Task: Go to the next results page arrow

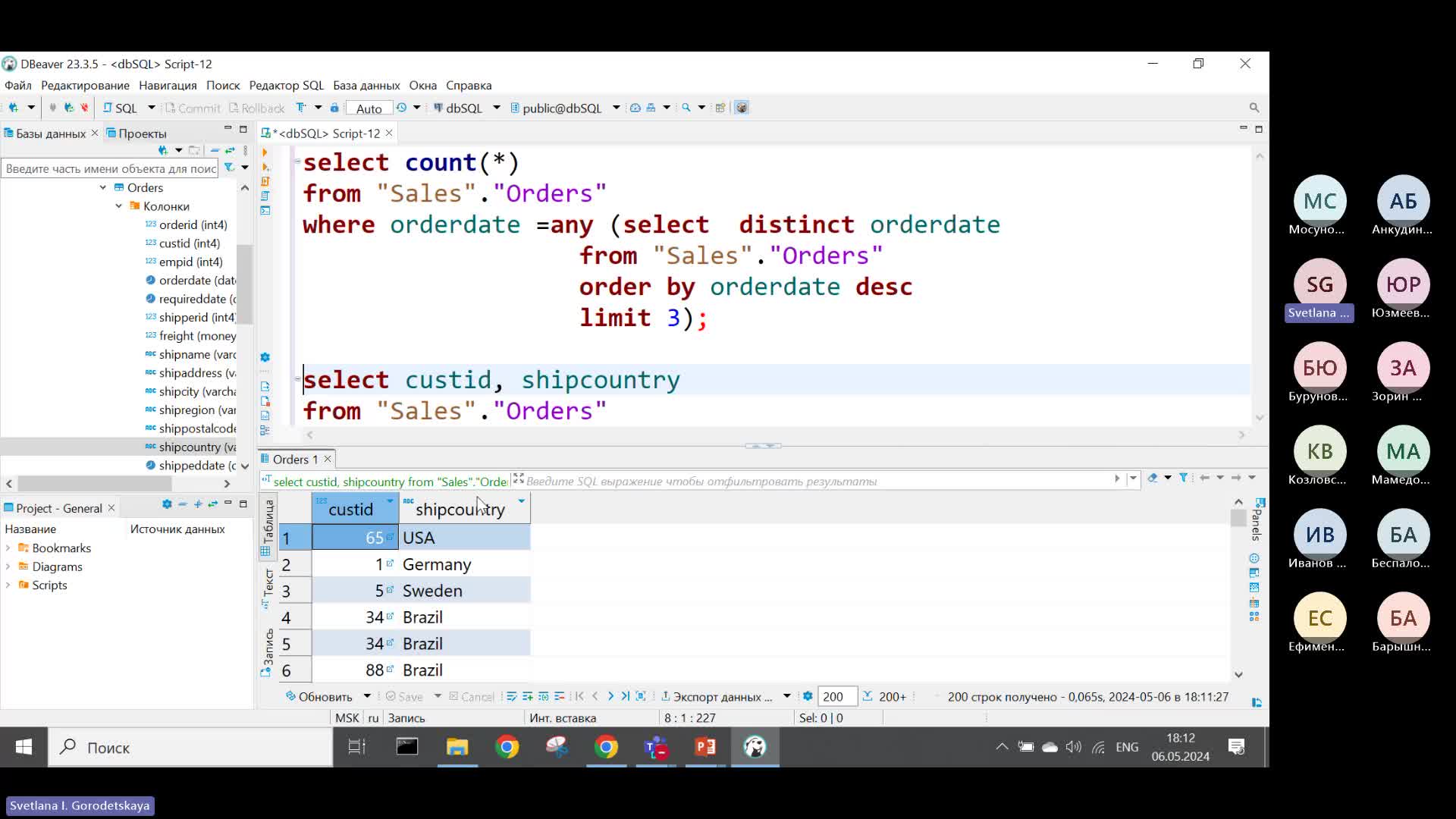Action: coord(610,696)
